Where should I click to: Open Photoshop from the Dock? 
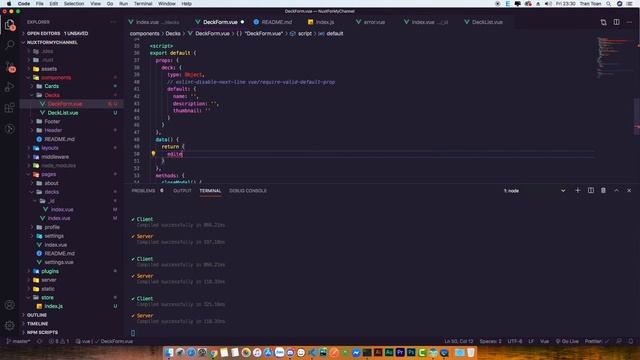411,352
